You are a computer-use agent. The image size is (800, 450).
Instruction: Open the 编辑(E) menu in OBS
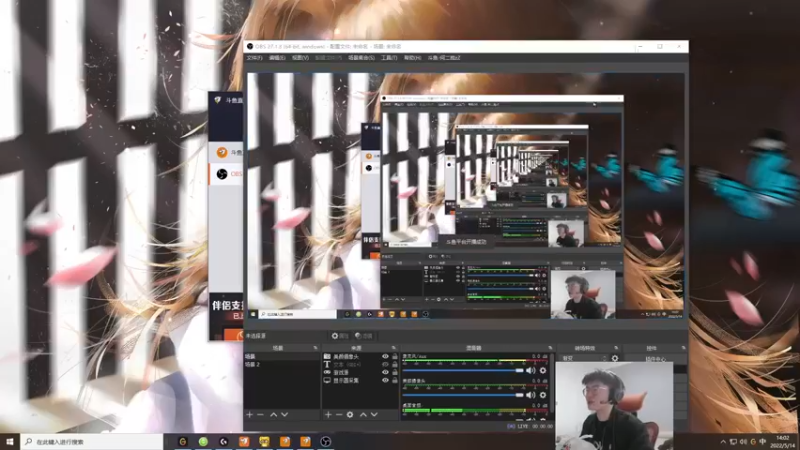277,58
